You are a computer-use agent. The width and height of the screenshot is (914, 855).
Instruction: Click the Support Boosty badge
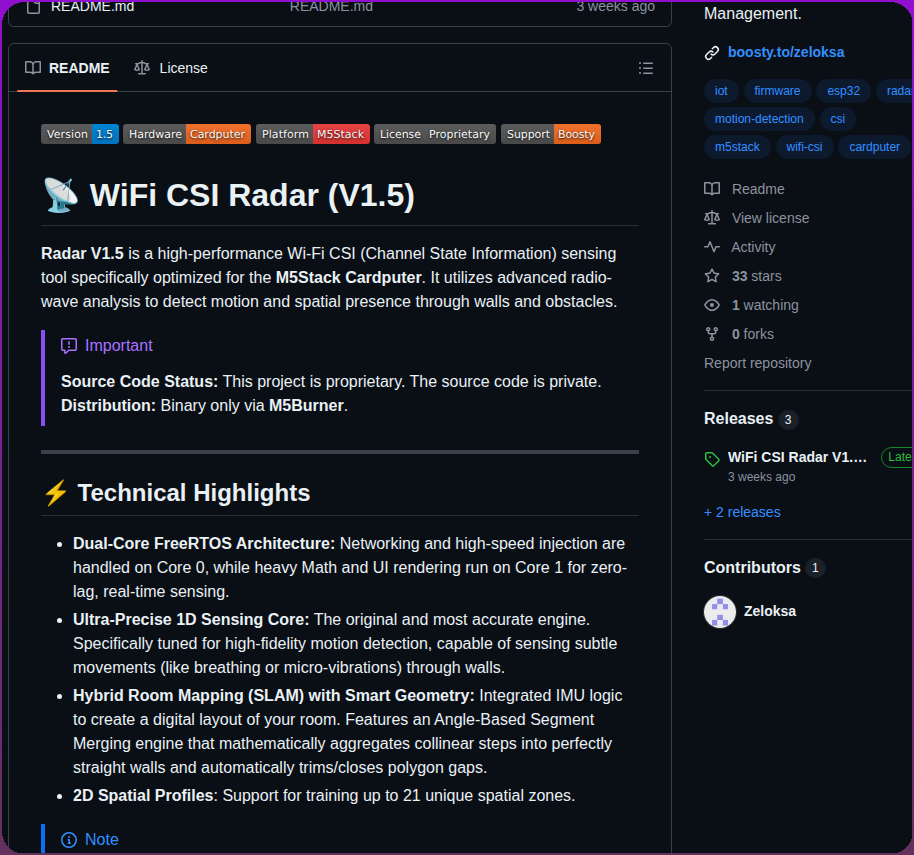pos(550,134)
